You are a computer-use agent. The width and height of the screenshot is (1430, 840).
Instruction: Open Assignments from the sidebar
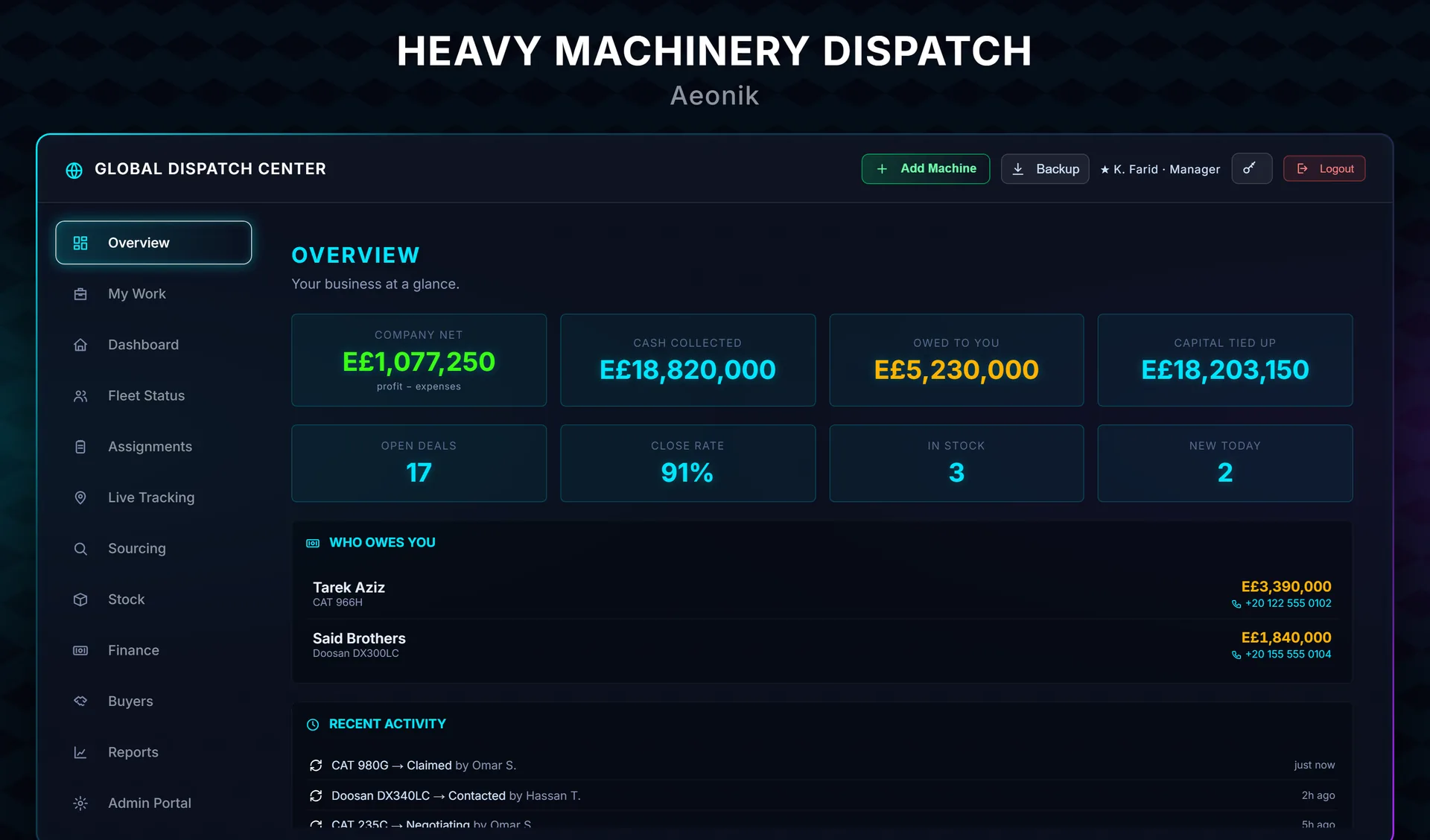pyautogui.click(x=153, y=447)
